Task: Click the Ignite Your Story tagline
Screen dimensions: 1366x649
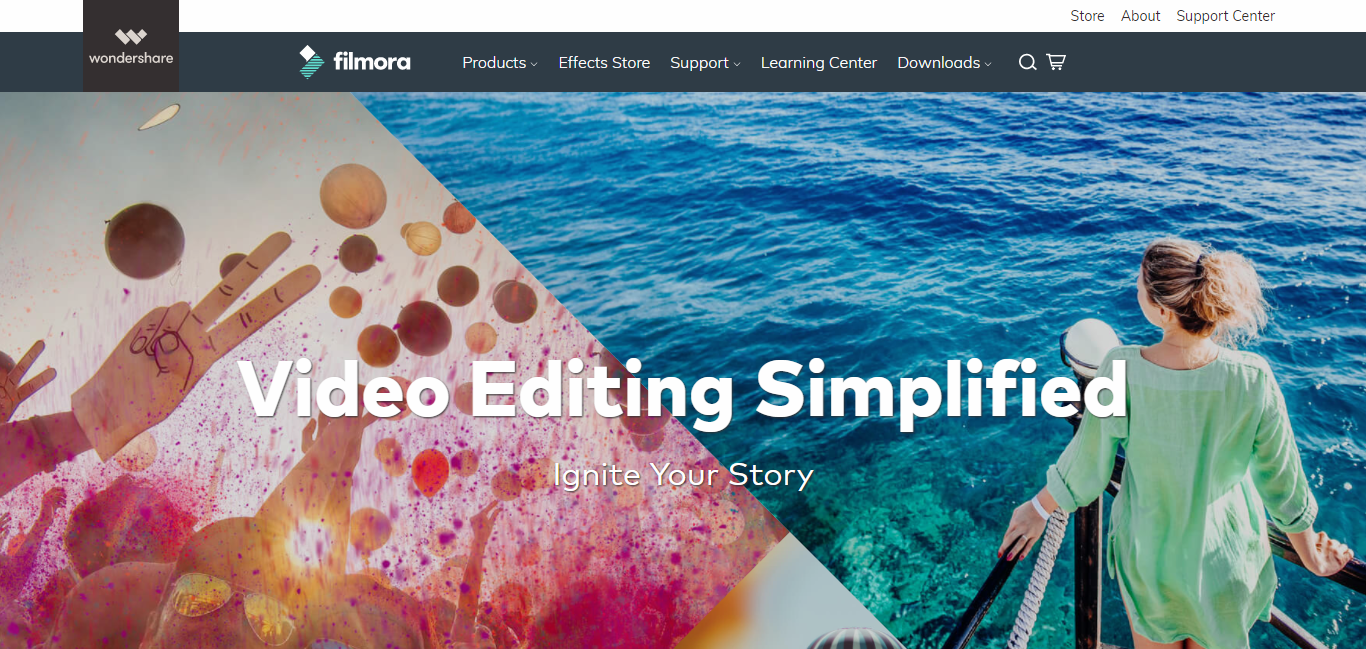Action: point(683,474)
